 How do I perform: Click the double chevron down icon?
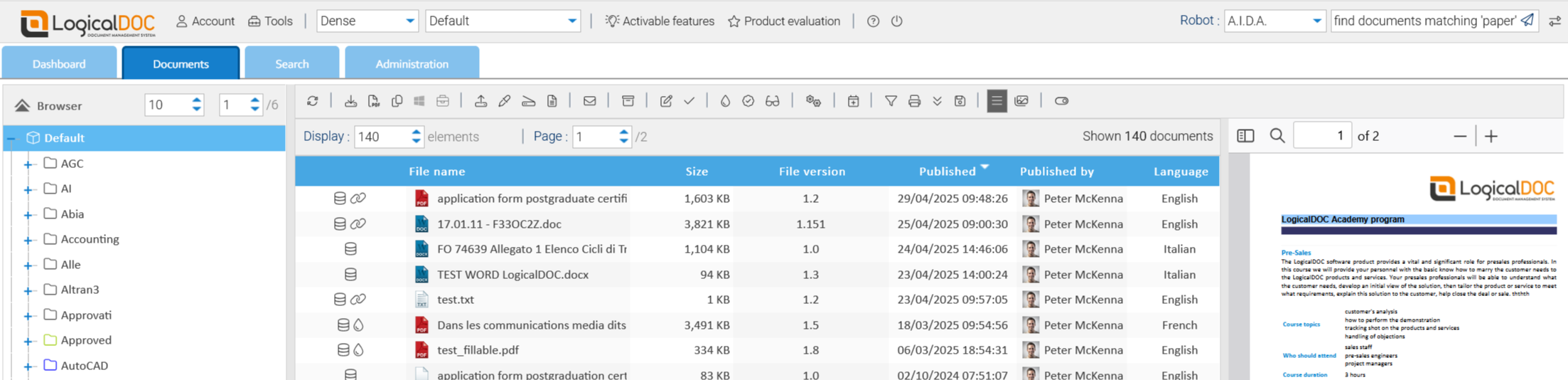(938, 101)
